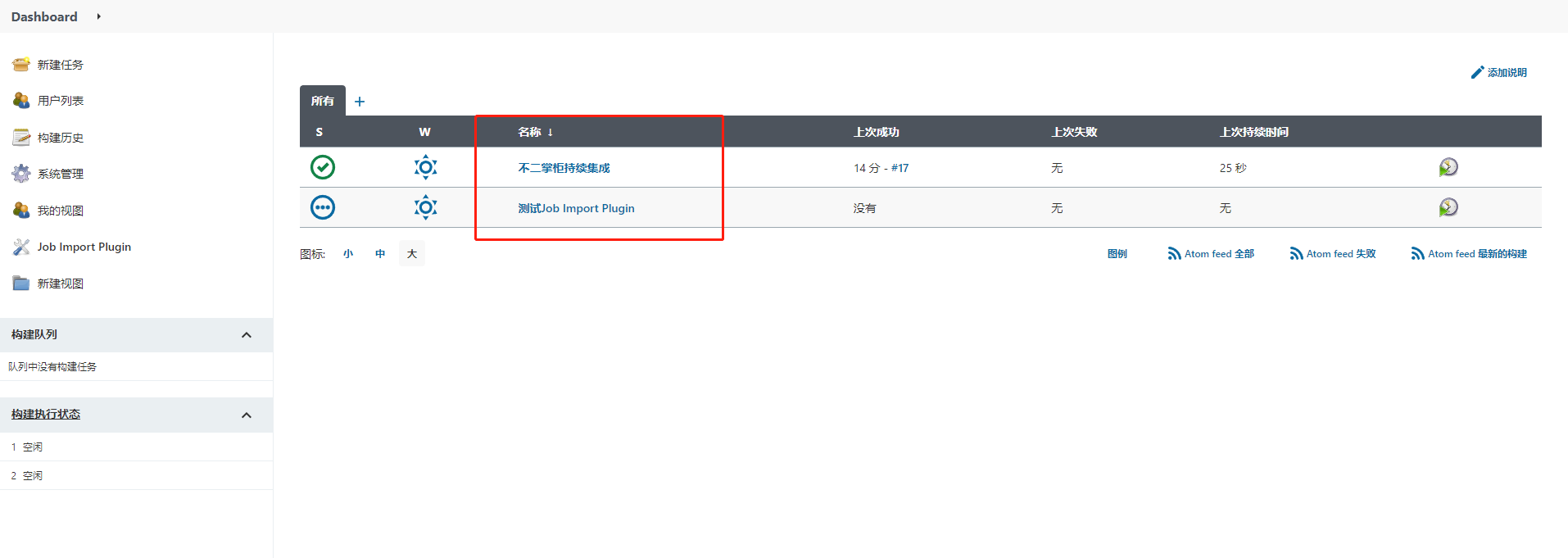Expand the Dashboard breadcrumb arrow menu
This screenshot has height=558, width=1568.
98,16
